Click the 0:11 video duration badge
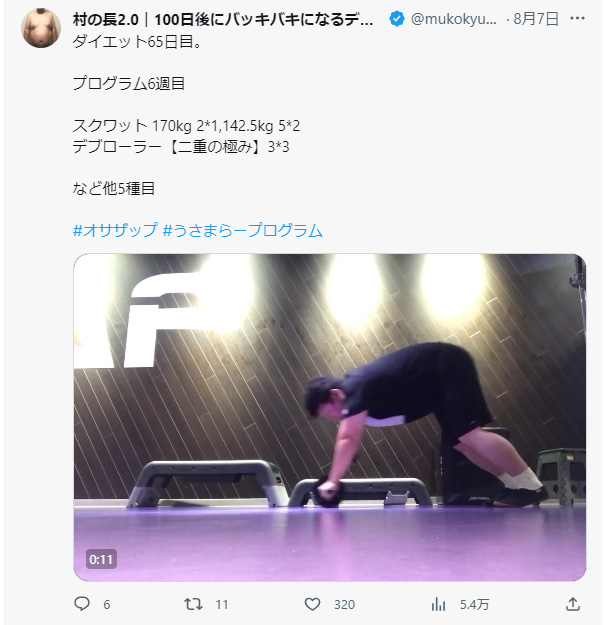 click(x=101, y=559)
